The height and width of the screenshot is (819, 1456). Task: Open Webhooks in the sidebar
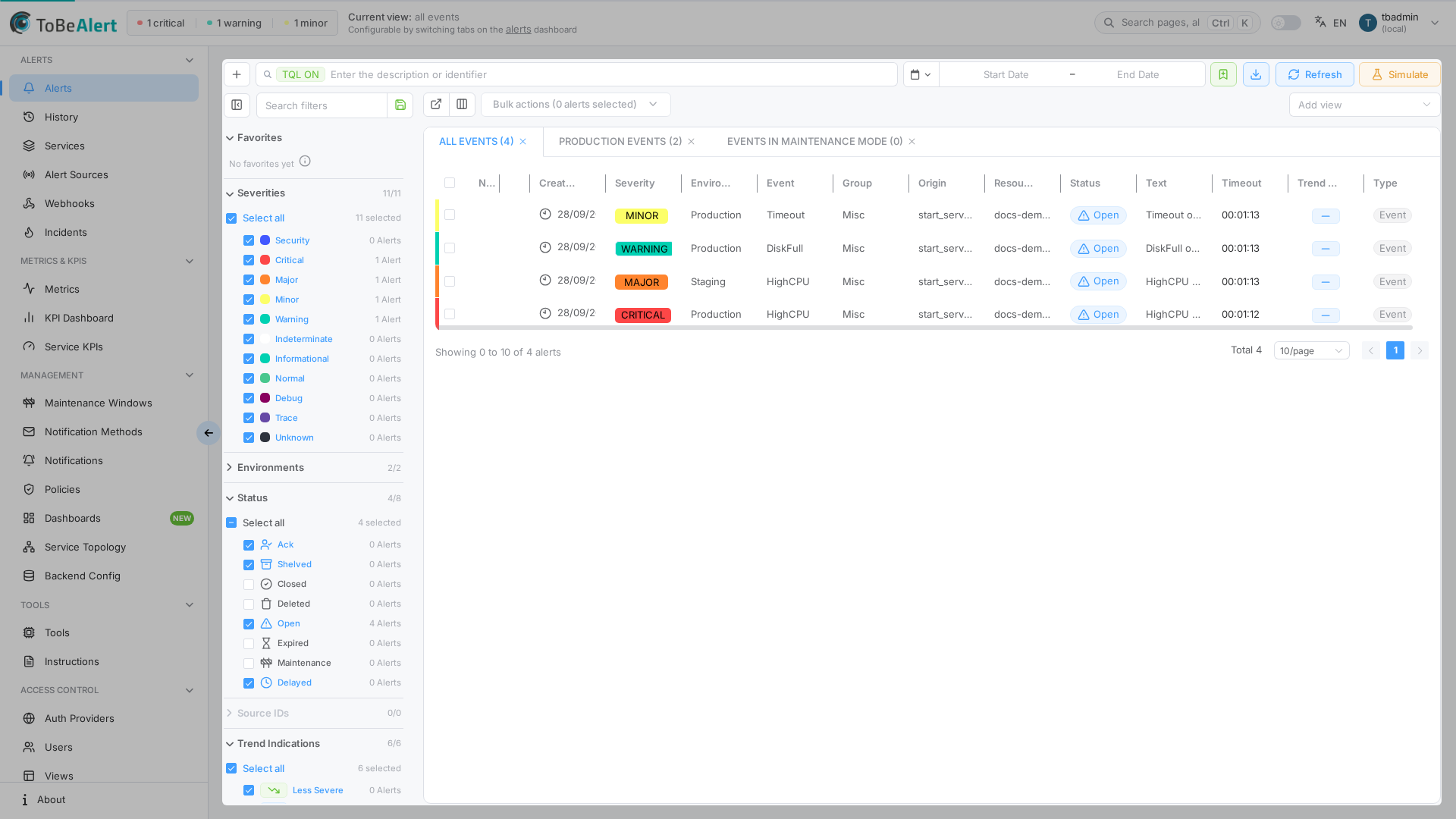[104, 203]
